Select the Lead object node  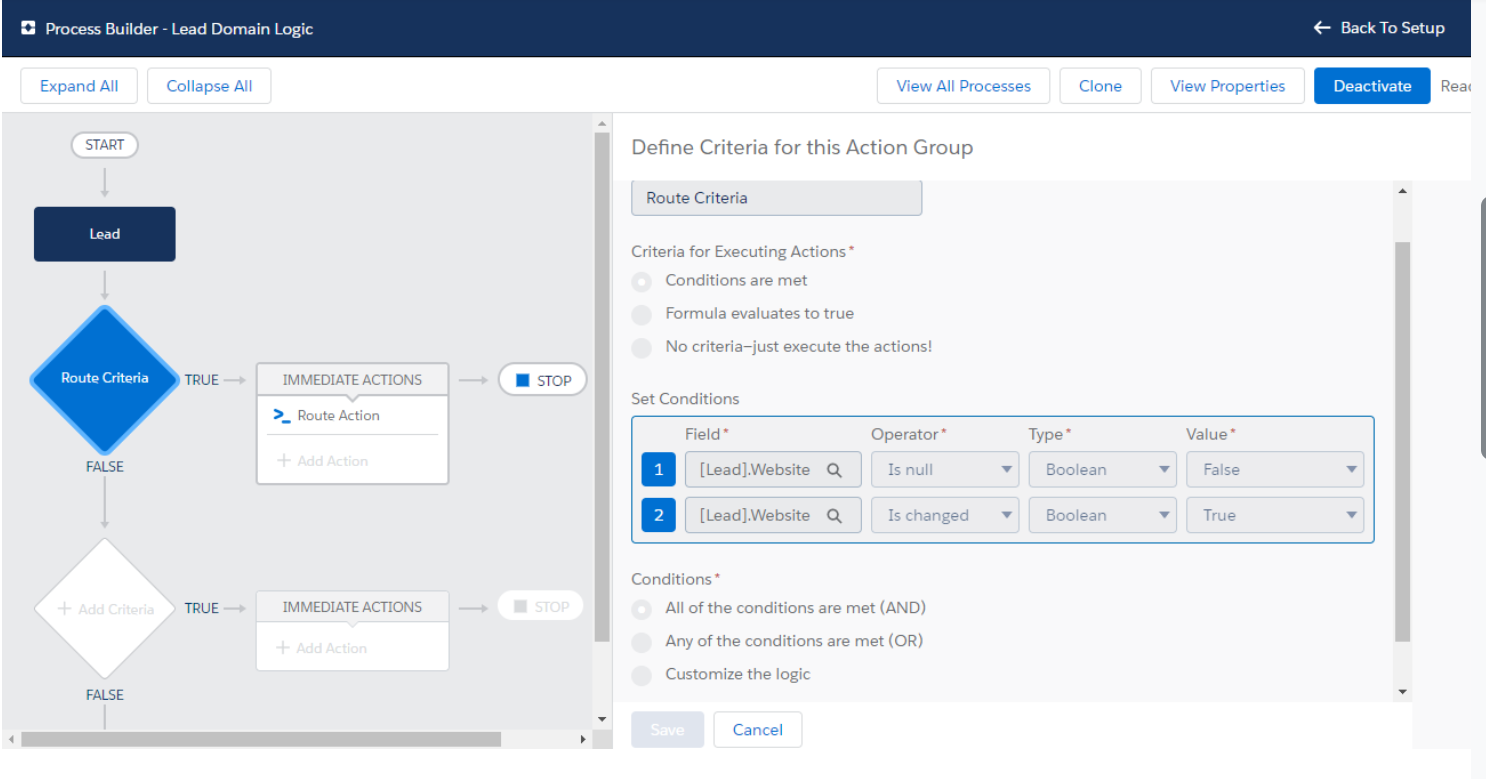105,234
